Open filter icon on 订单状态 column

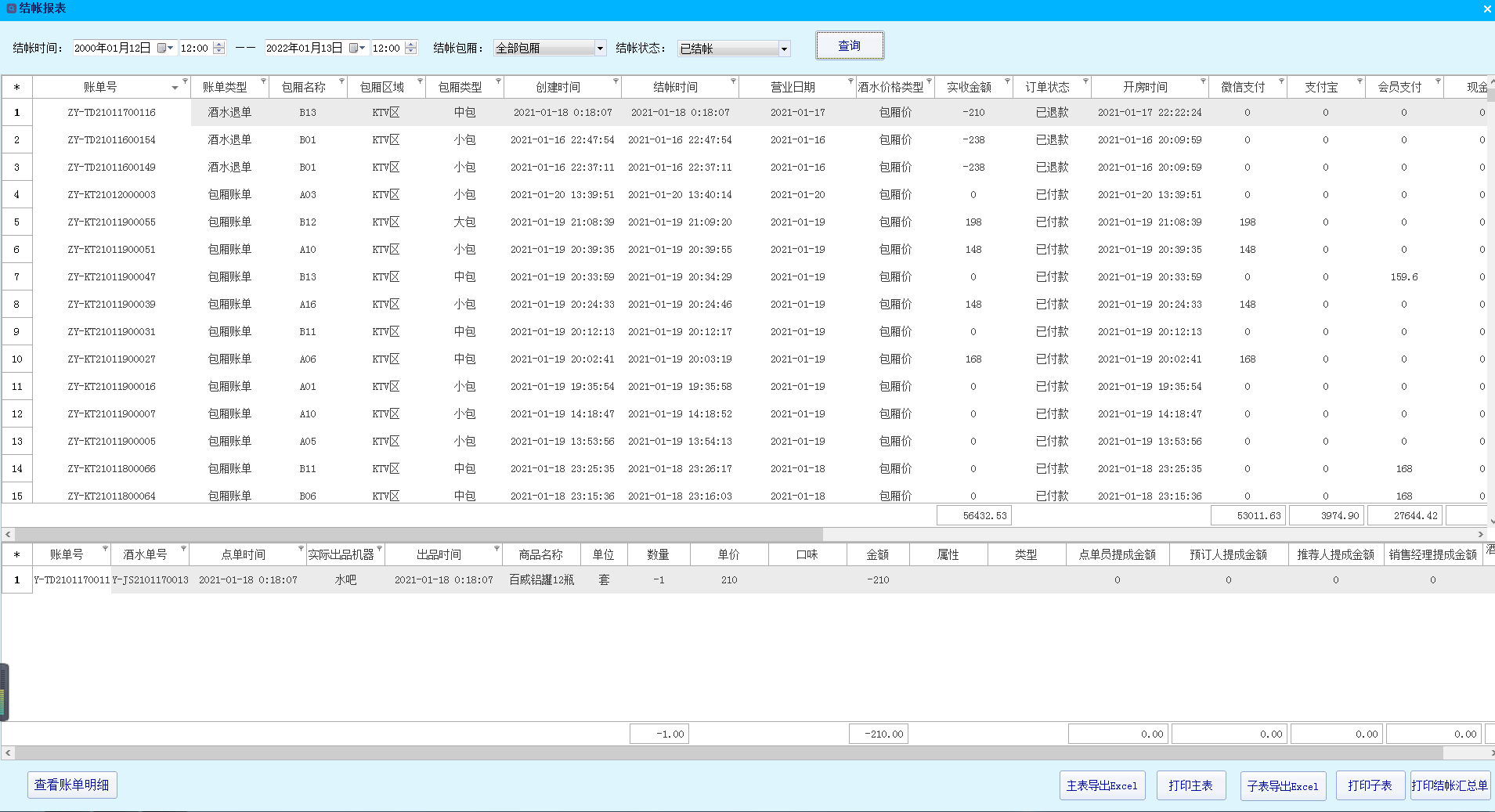pyautogui.click(x=1085, y=81)
